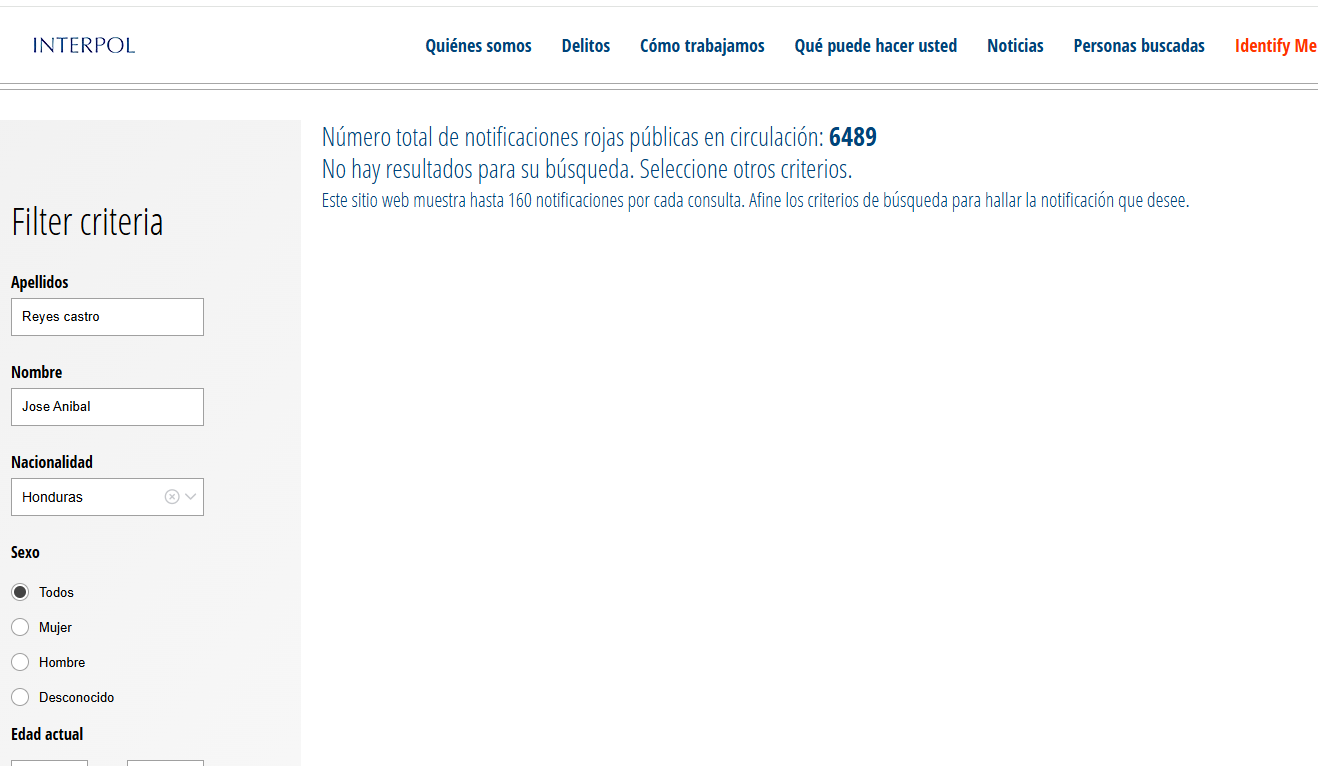
Task: Open the Quiénes somos menu
Action: pyautogui.click(x=478, y=46)
